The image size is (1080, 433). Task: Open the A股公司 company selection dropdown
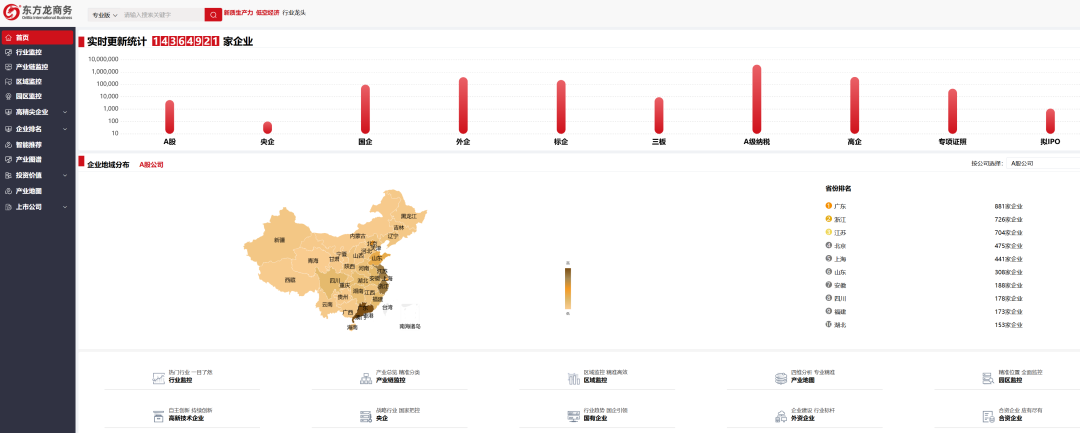[x=1042, y=162]
